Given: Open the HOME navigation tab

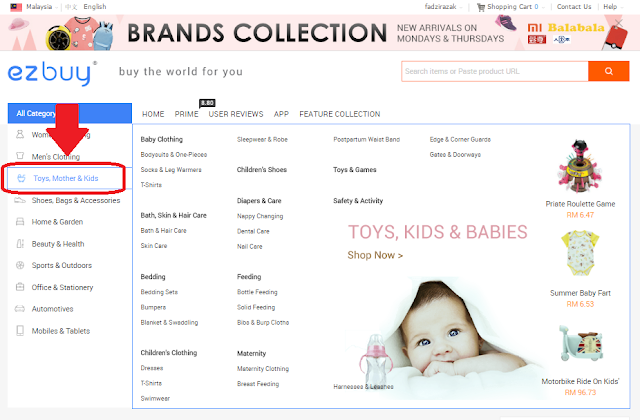Looking at the screenshot, I should pos(153,114).
